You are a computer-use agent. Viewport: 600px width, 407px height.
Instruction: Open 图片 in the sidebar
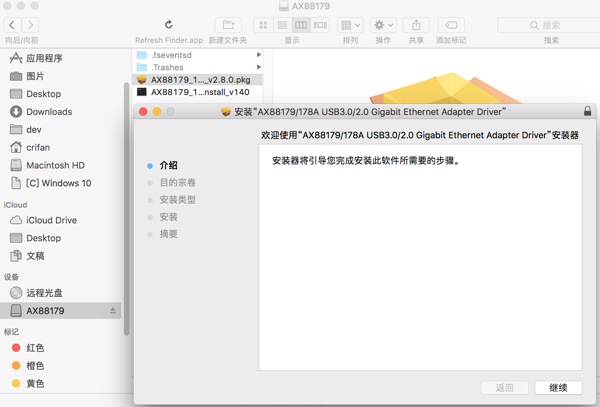coord(61,76)
